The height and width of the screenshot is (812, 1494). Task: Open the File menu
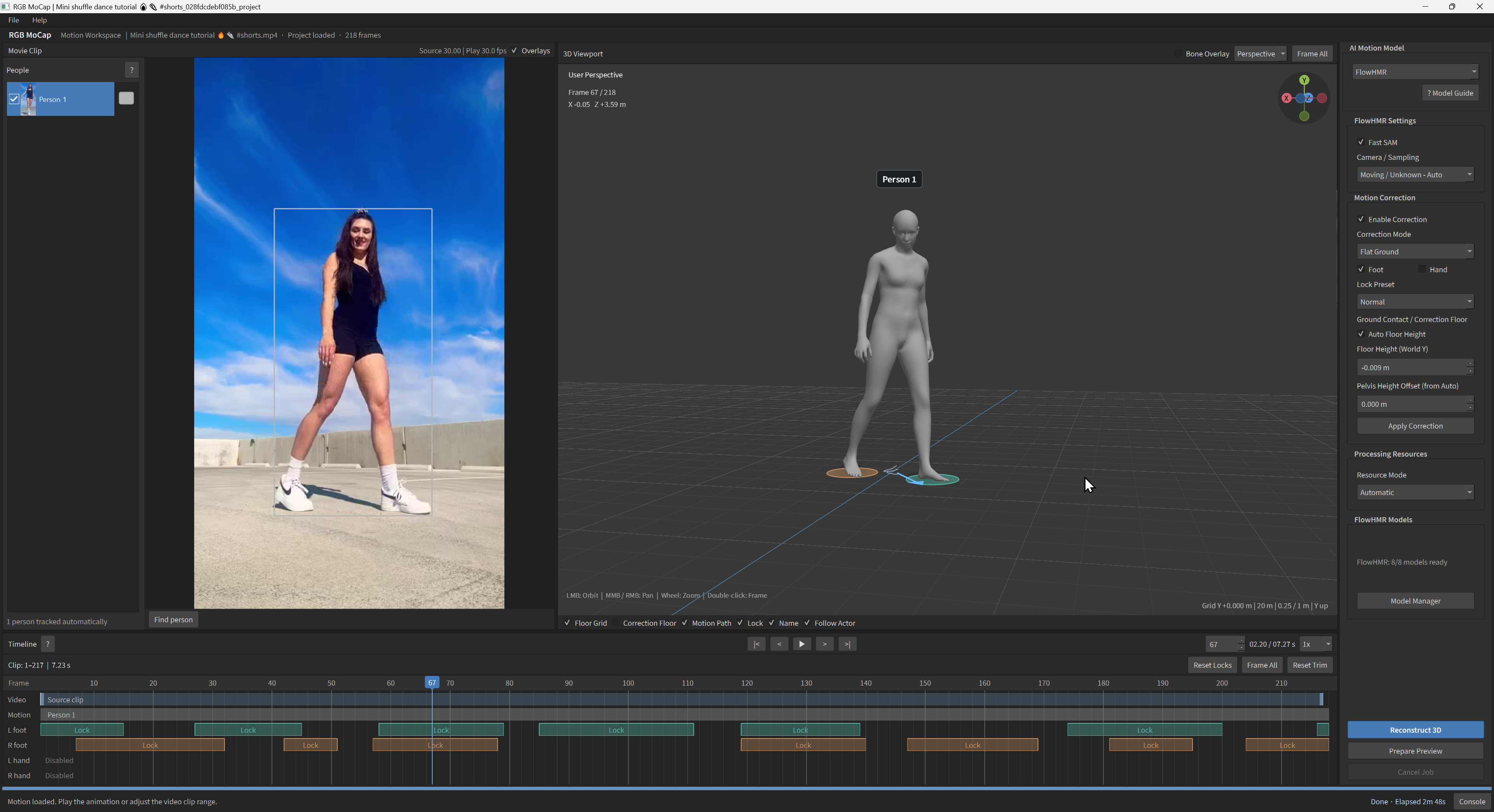point(13,20)
